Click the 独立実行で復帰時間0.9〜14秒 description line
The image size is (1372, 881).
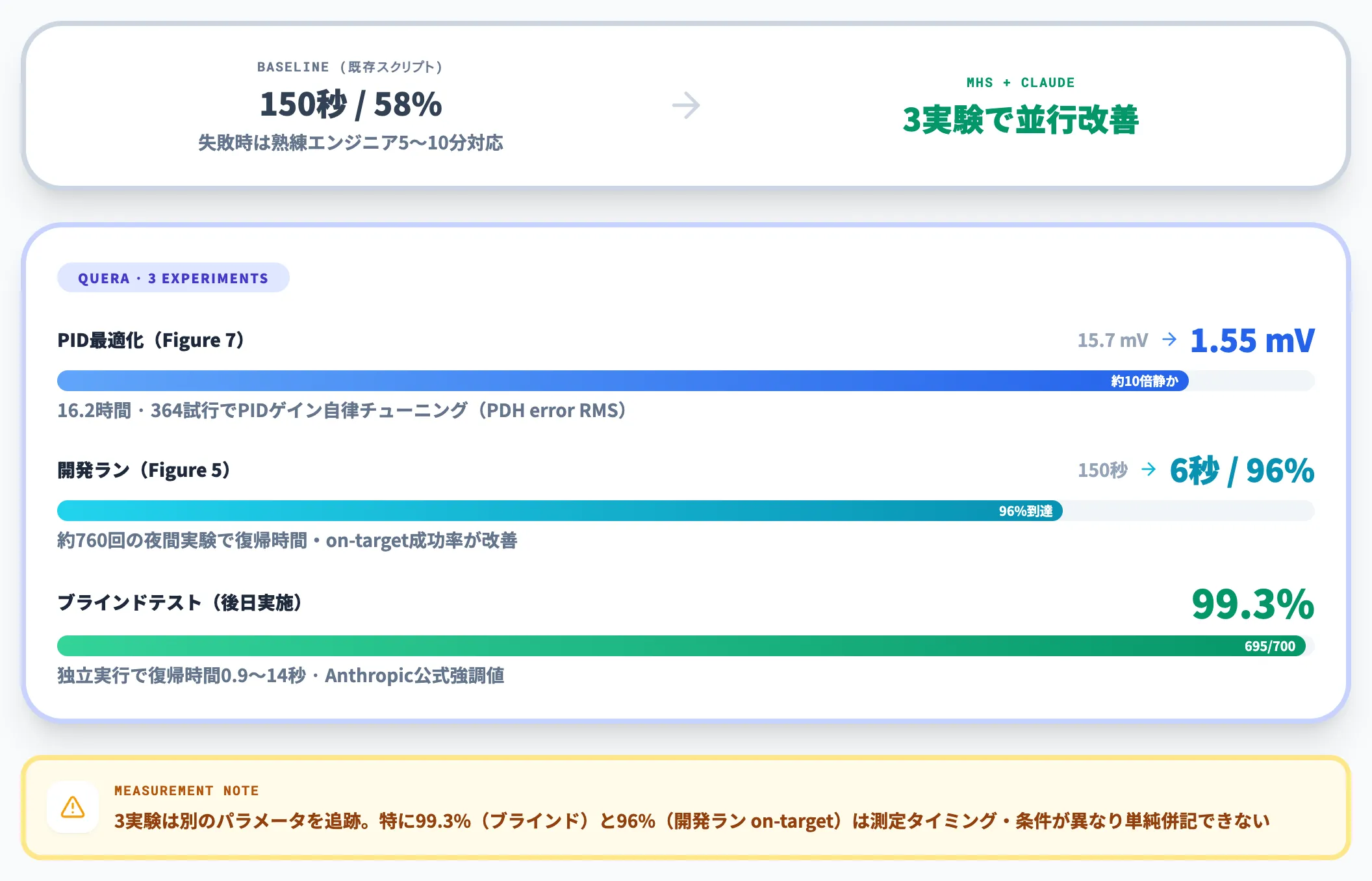tap(281, 676)
